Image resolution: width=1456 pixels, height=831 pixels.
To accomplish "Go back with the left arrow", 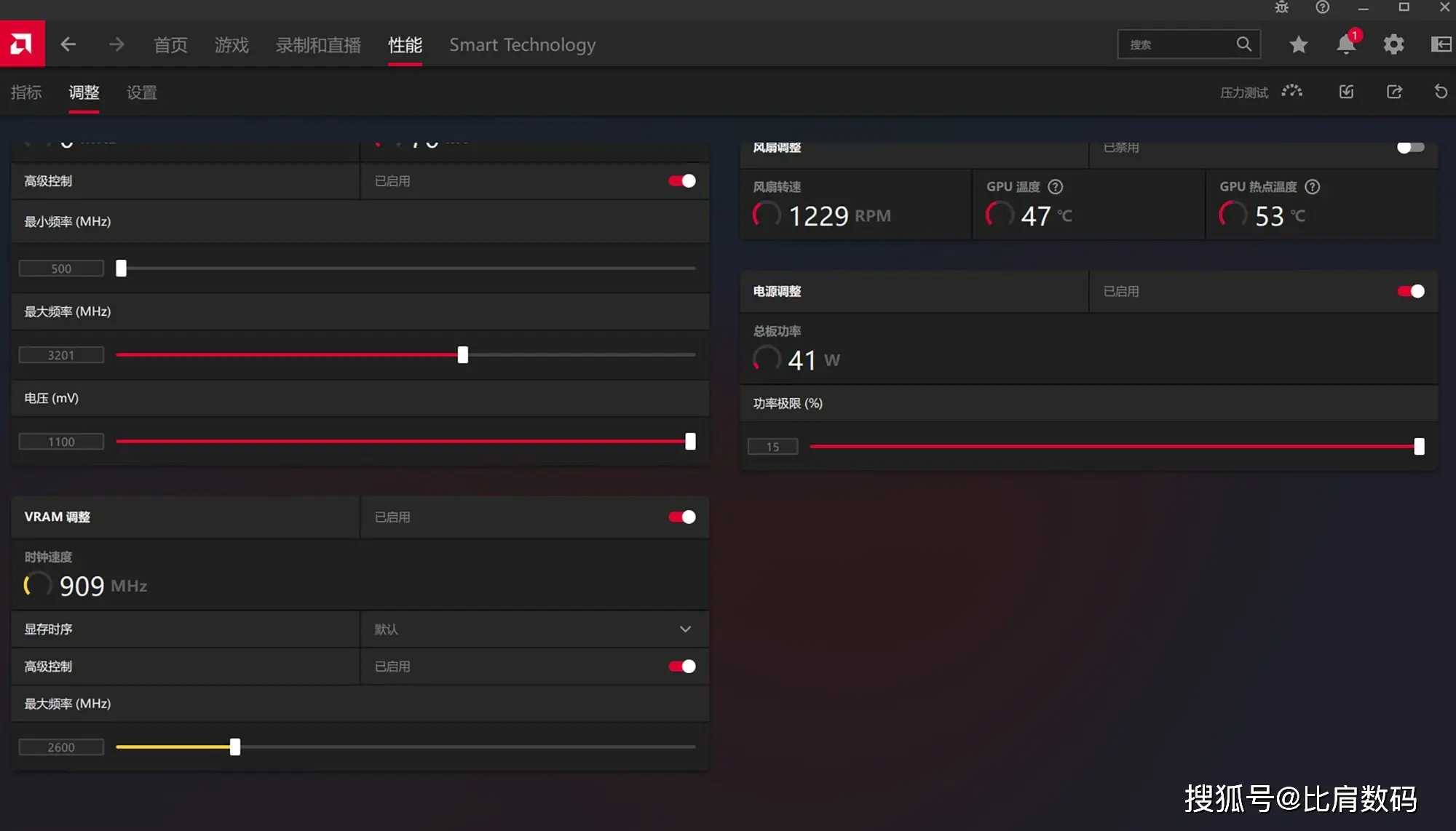I will click(68, 44).
